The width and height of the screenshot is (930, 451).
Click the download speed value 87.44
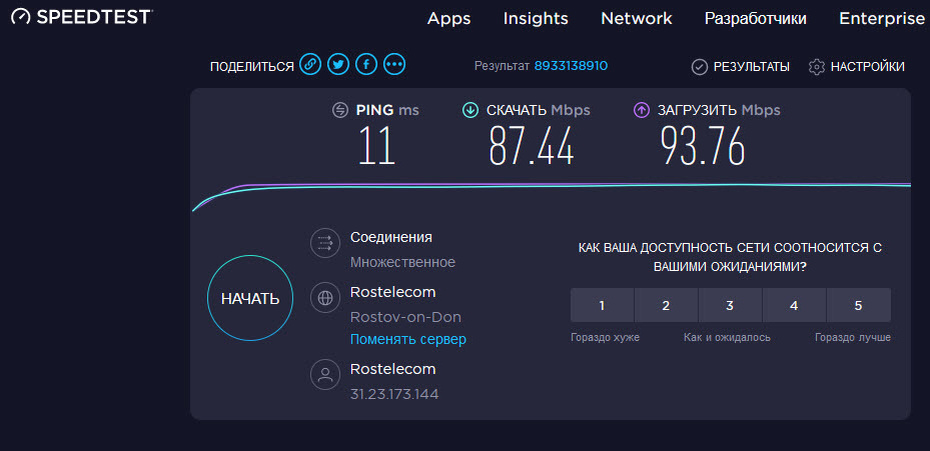[x=531, y=147]
